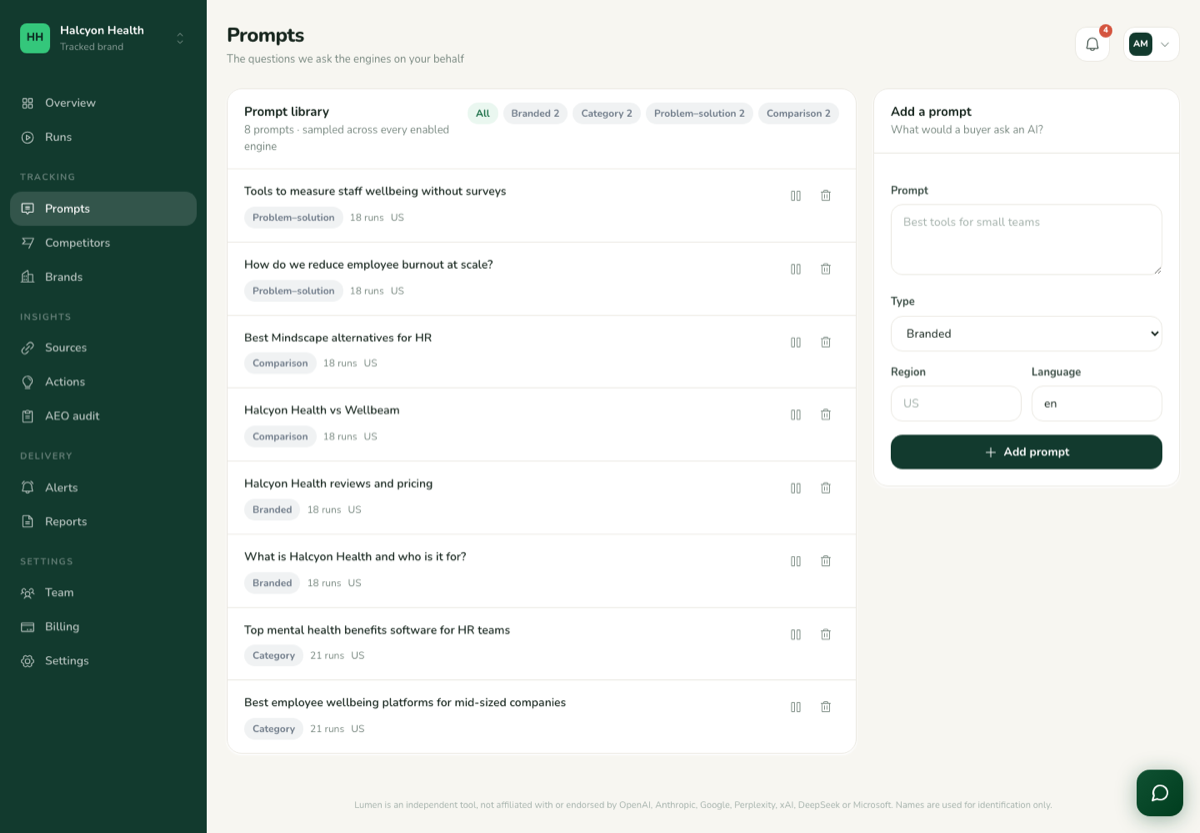Open Settings in the sidebar
This screenshot has width=1200, height=833.
point(103,661)
